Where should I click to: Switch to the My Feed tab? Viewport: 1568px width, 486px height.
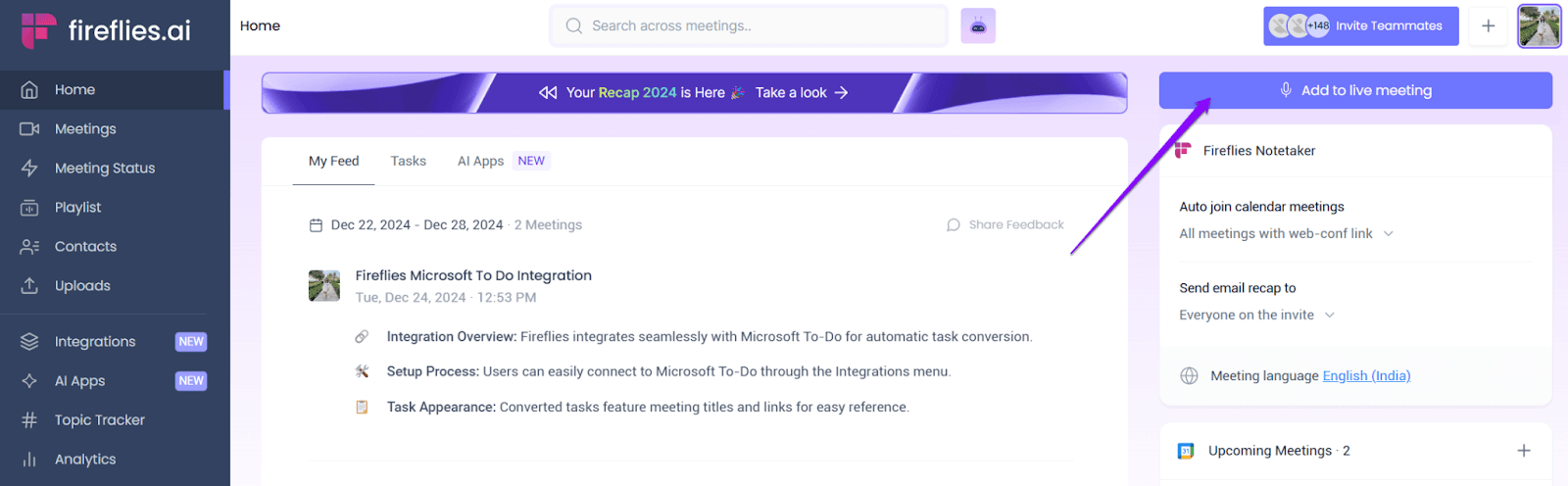click(334, 162)
